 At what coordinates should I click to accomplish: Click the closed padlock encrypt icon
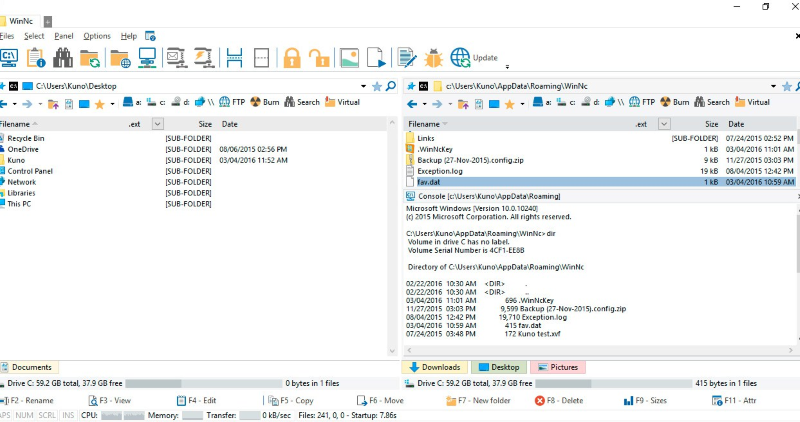click(292, 58)
